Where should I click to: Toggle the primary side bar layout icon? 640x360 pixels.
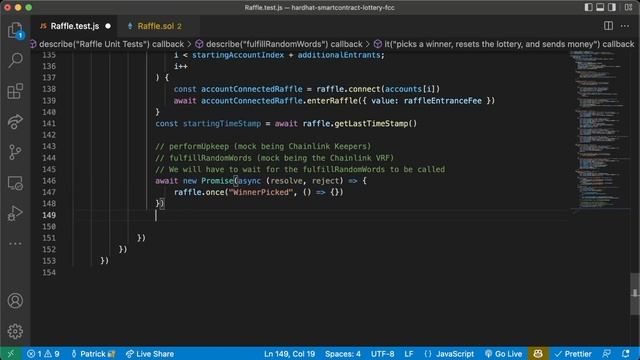pyautogui.click(x=588, y=7)
